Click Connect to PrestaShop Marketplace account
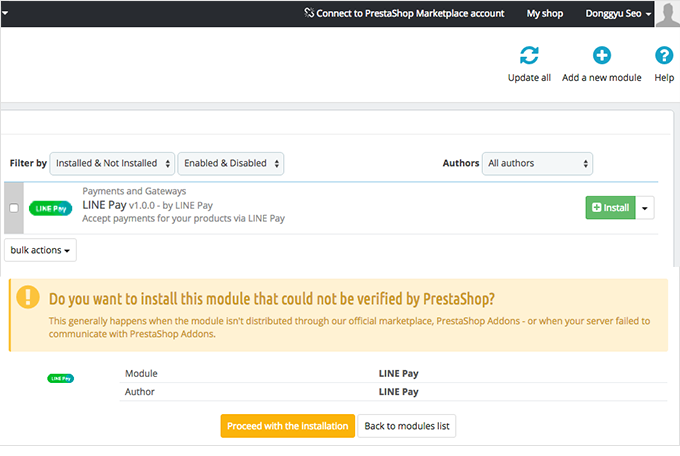Screen dimensions: 680x456 pos(404,13)
